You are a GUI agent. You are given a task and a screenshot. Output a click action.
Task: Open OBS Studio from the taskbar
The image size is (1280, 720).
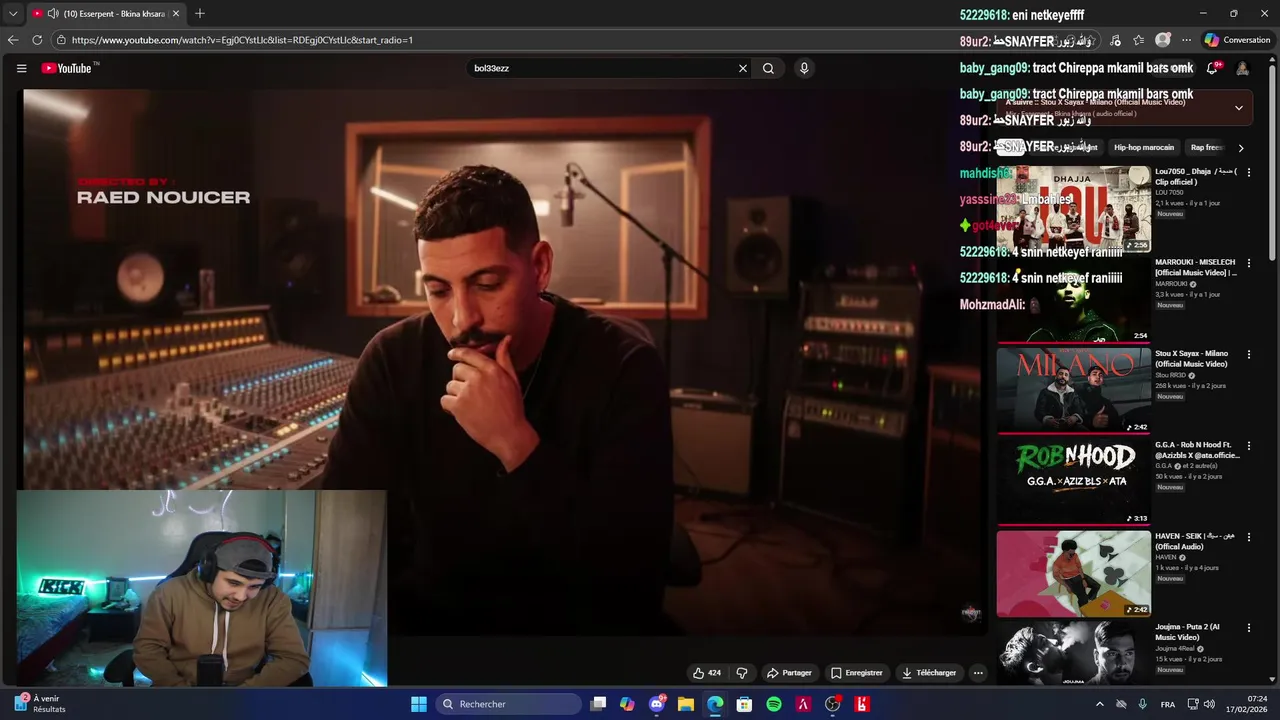click(832, 704)
